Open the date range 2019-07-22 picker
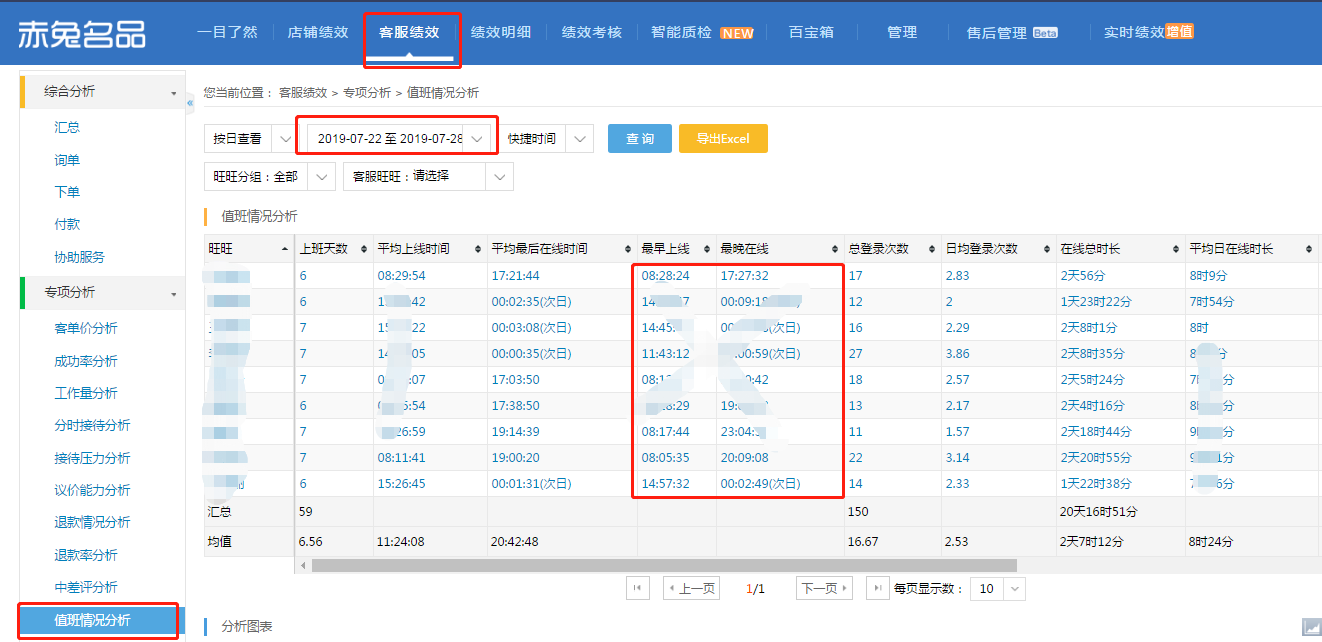Screen dimensions: 1322x642 [x=397, y=139]
